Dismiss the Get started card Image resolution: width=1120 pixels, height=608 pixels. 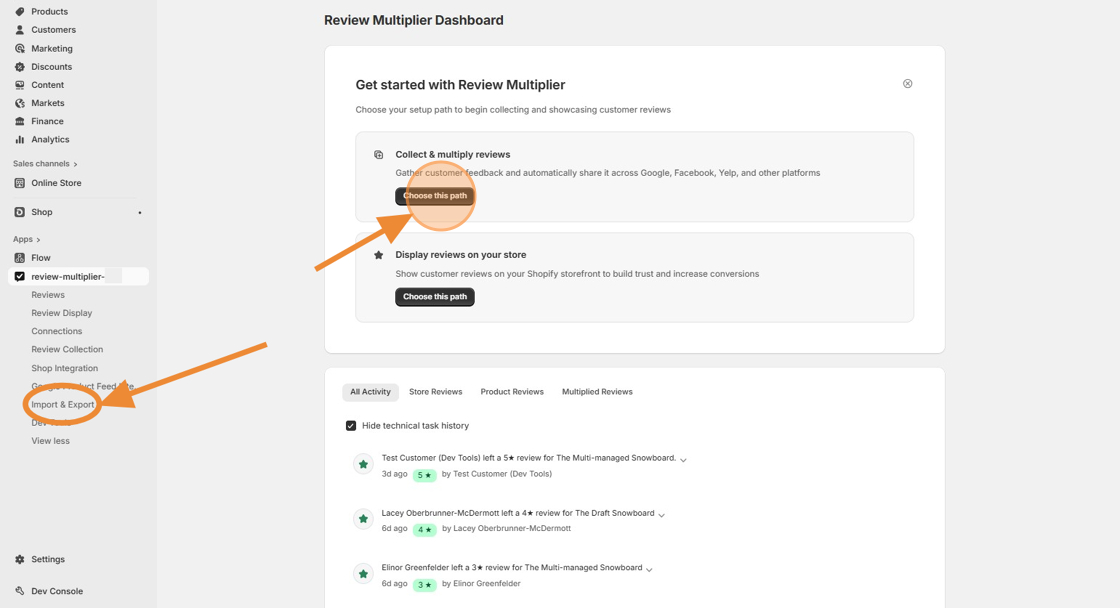907,84
